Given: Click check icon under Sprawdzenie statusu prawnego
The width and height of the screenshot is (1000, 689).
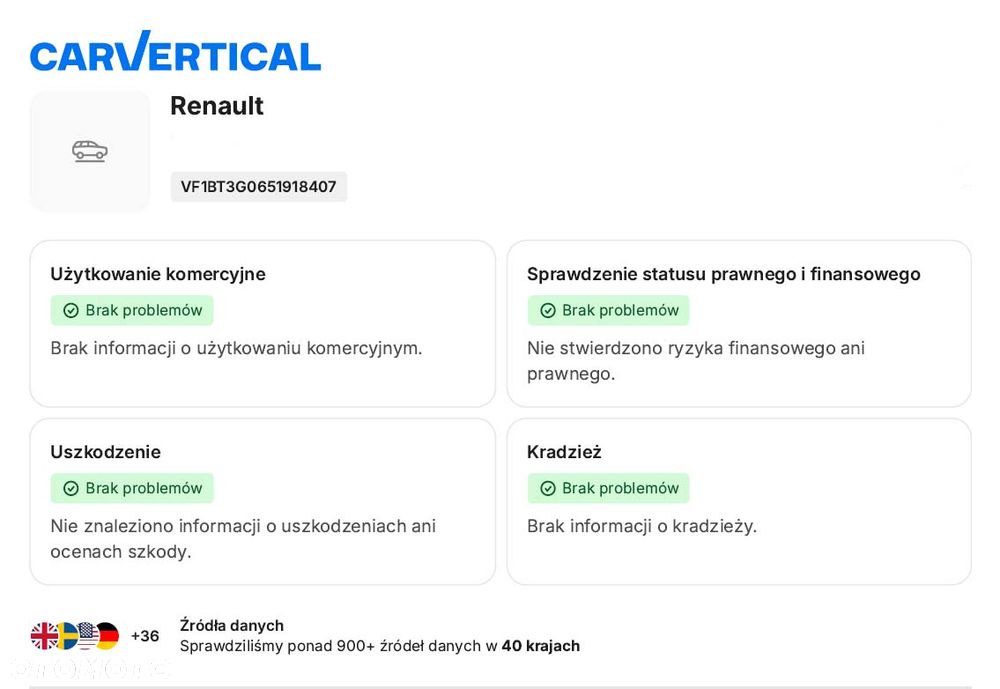Looking at the screenshot, I should [548, 311].
